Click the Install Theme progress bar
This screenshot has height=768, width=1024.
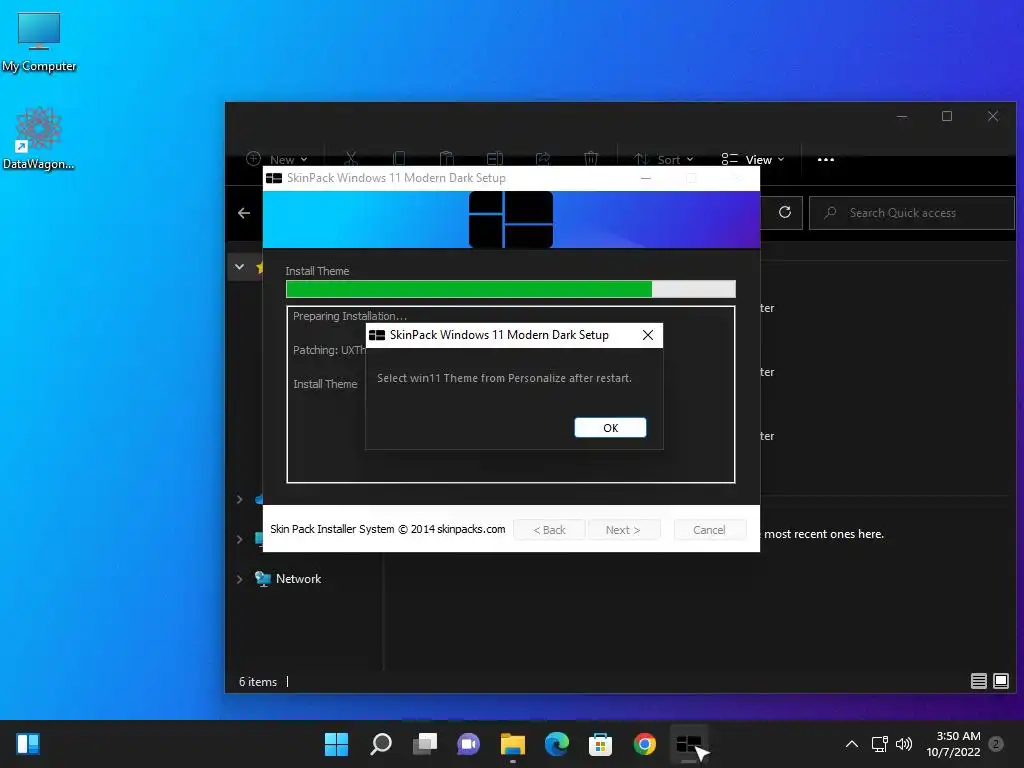coord(511,289)
